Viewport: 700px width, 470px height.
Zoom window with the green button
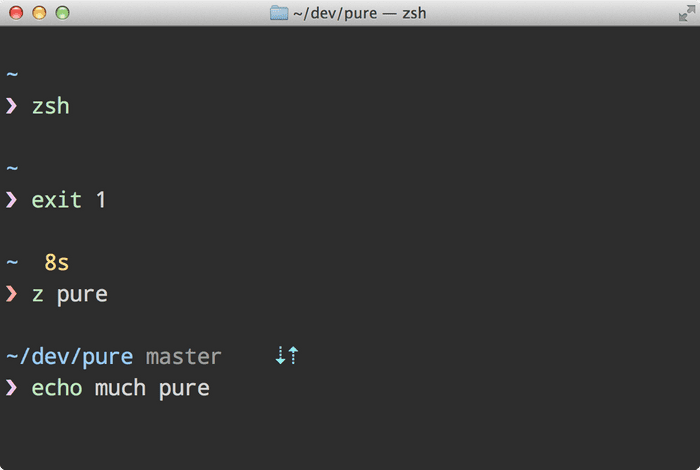coord(62,13)
